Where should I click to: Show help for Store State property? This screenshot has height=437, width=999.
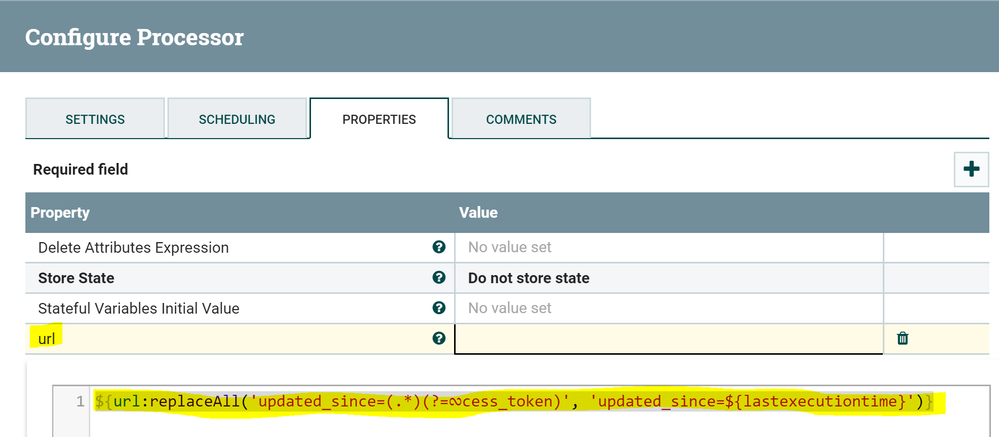pyautogui.click(x=438, y=278)
